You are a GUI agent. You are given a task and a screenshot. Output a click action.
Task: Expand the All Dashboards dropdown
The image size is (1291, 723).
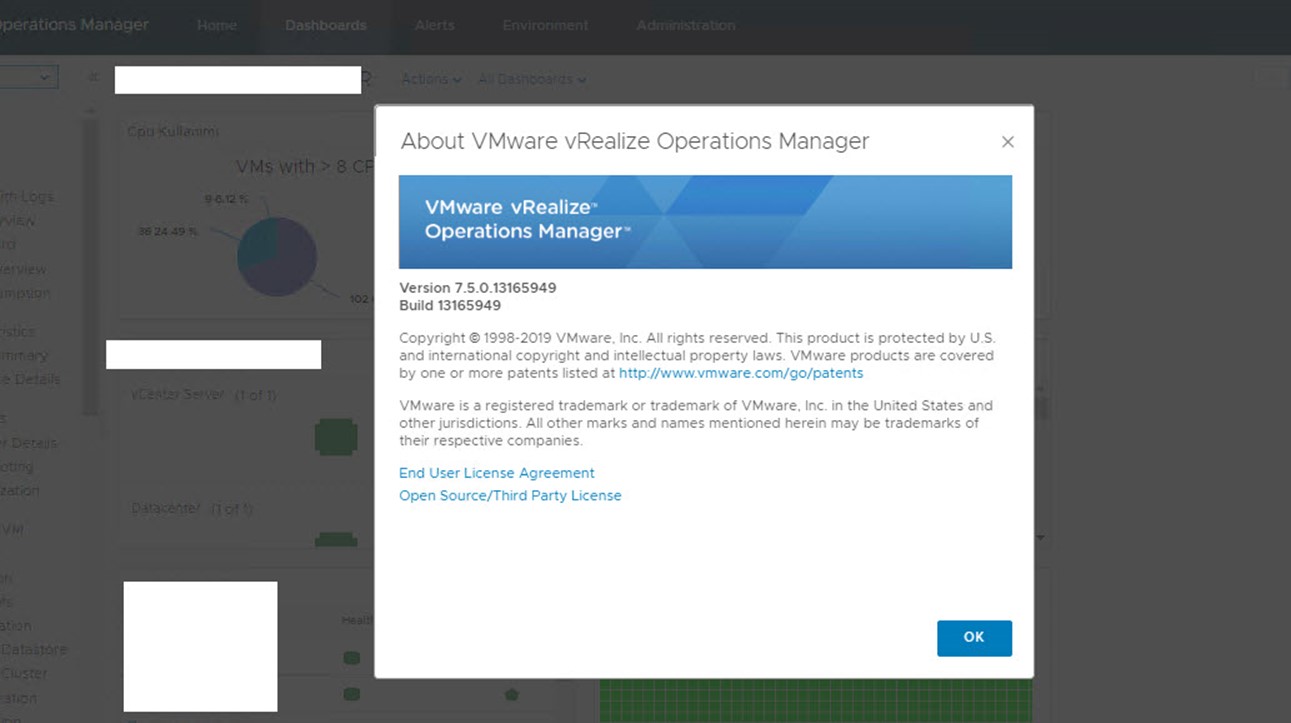(x=532, y=79)
